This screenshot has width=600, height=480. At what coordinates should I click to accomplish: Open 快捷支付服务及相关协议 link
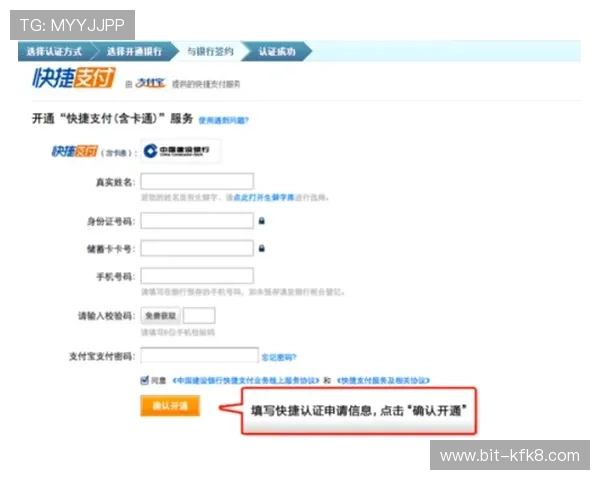383,380
